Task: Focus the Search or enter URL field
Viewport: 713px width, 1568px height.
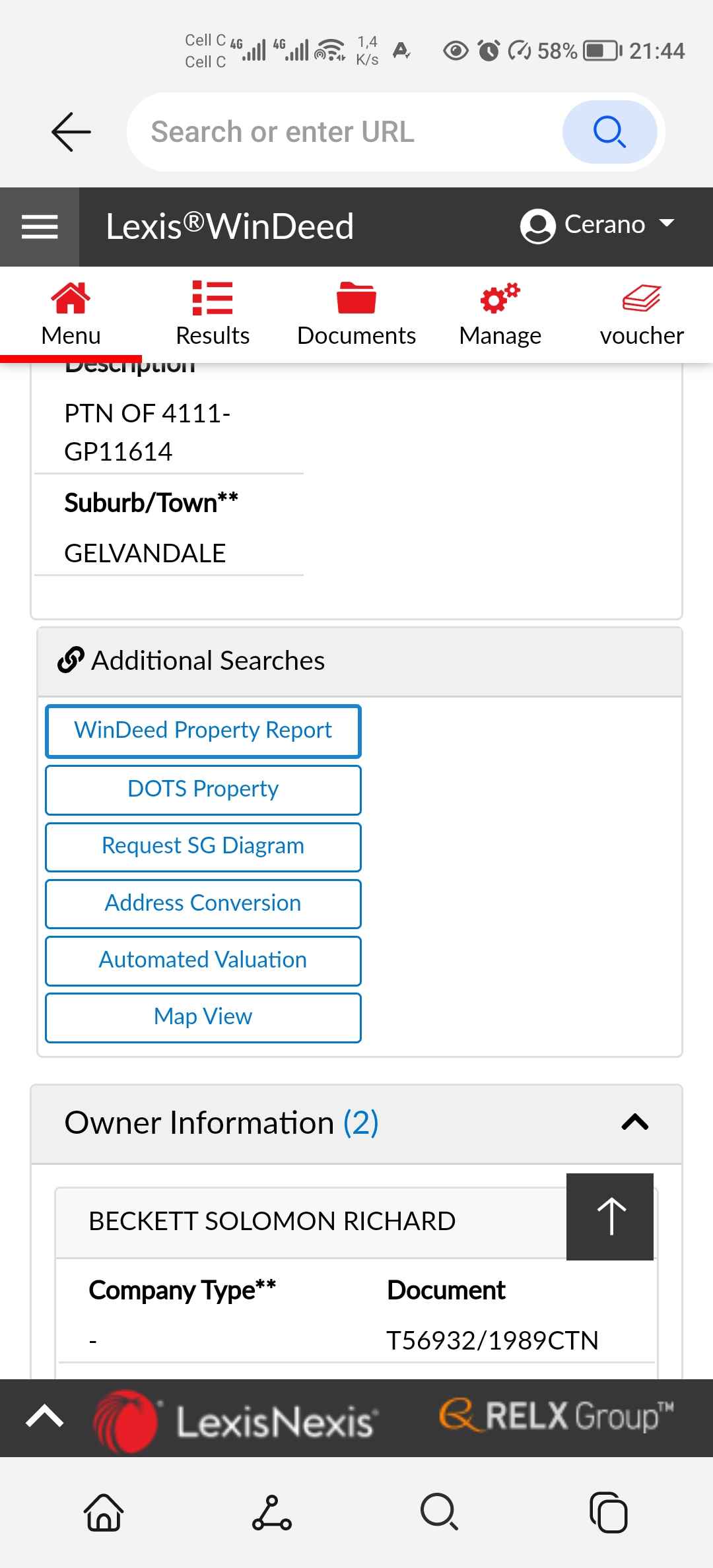Action: (343, 132)
